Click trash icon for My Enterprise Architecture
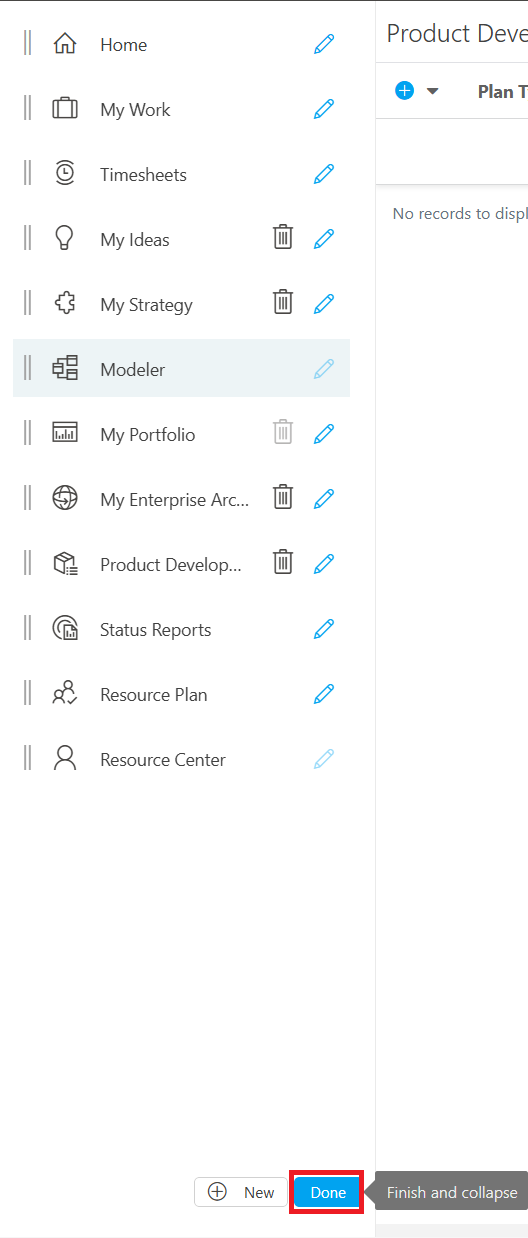The height and width of the screenshot is (1238, 528). (283, 498)
